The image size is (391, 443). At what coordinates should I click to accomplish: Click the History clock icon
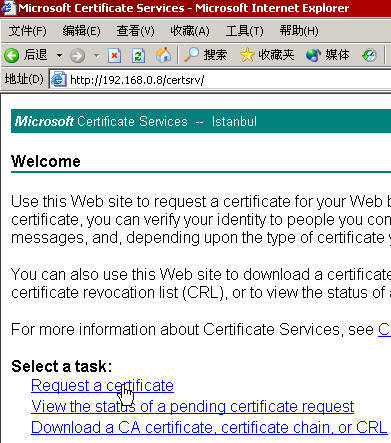pyautogui.click(x=369, y=56)
